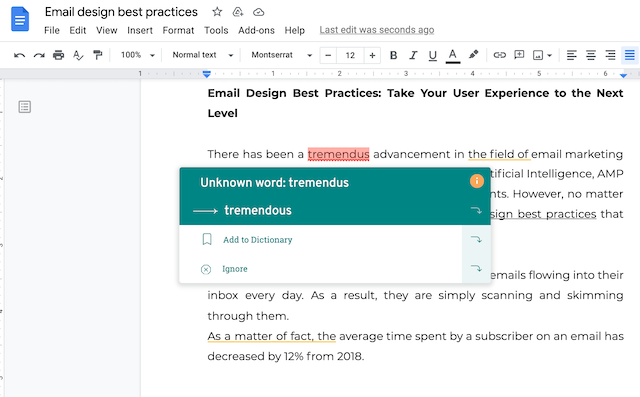This screenshot has width=640, height=397.
Task: Align text right
Action: point(610,55)
